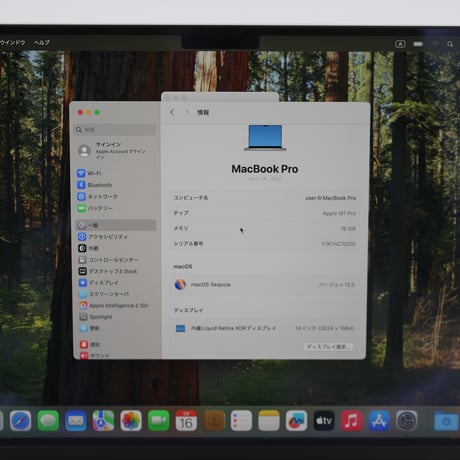Click the メモリ label

(x=181, y=228)
